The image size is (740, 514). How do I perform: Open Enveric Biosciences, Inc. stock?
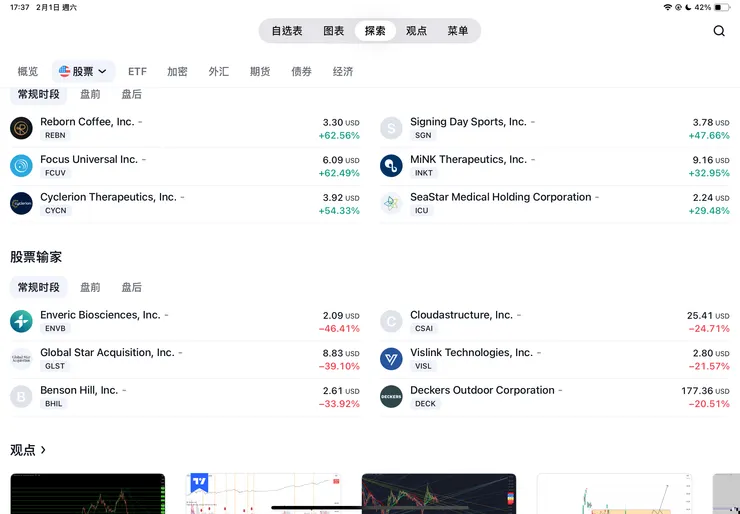pos(185,321)
